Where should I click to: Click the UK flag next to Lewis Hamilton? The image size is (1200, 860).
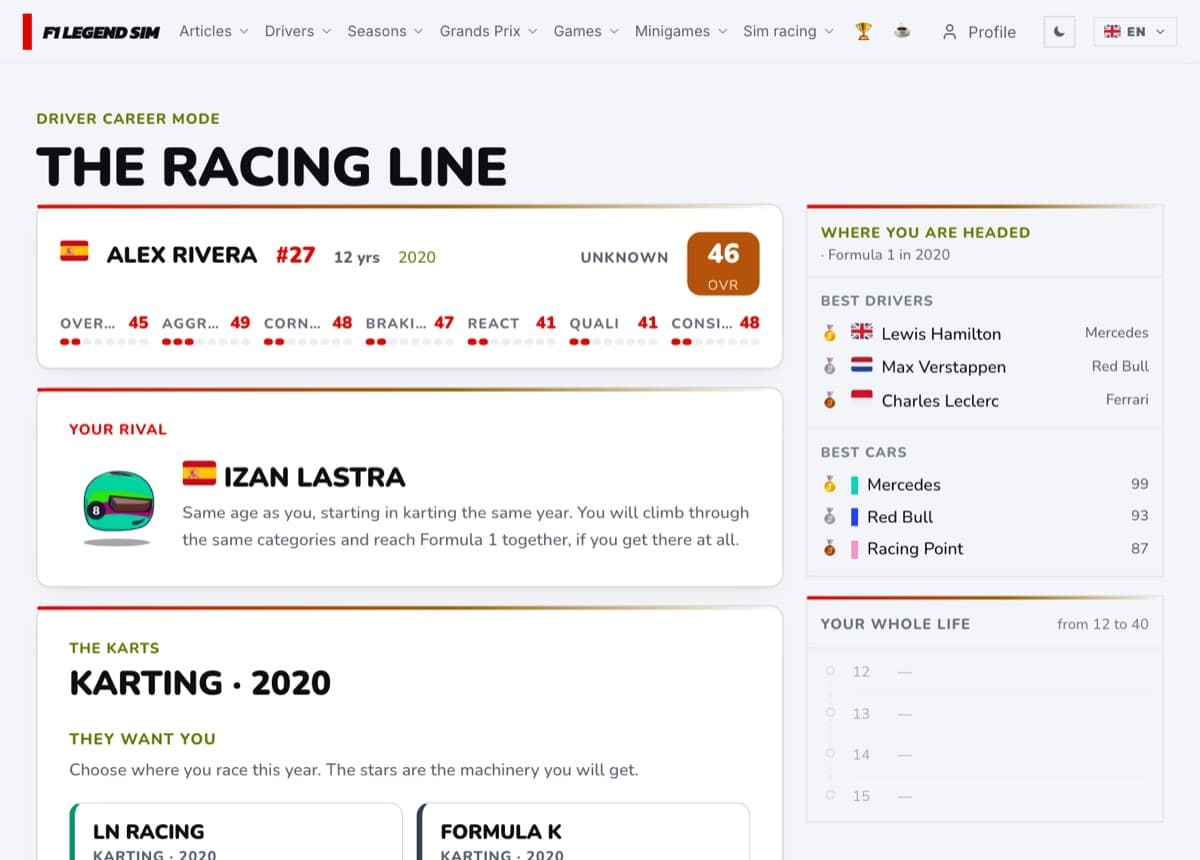point(862,331)
